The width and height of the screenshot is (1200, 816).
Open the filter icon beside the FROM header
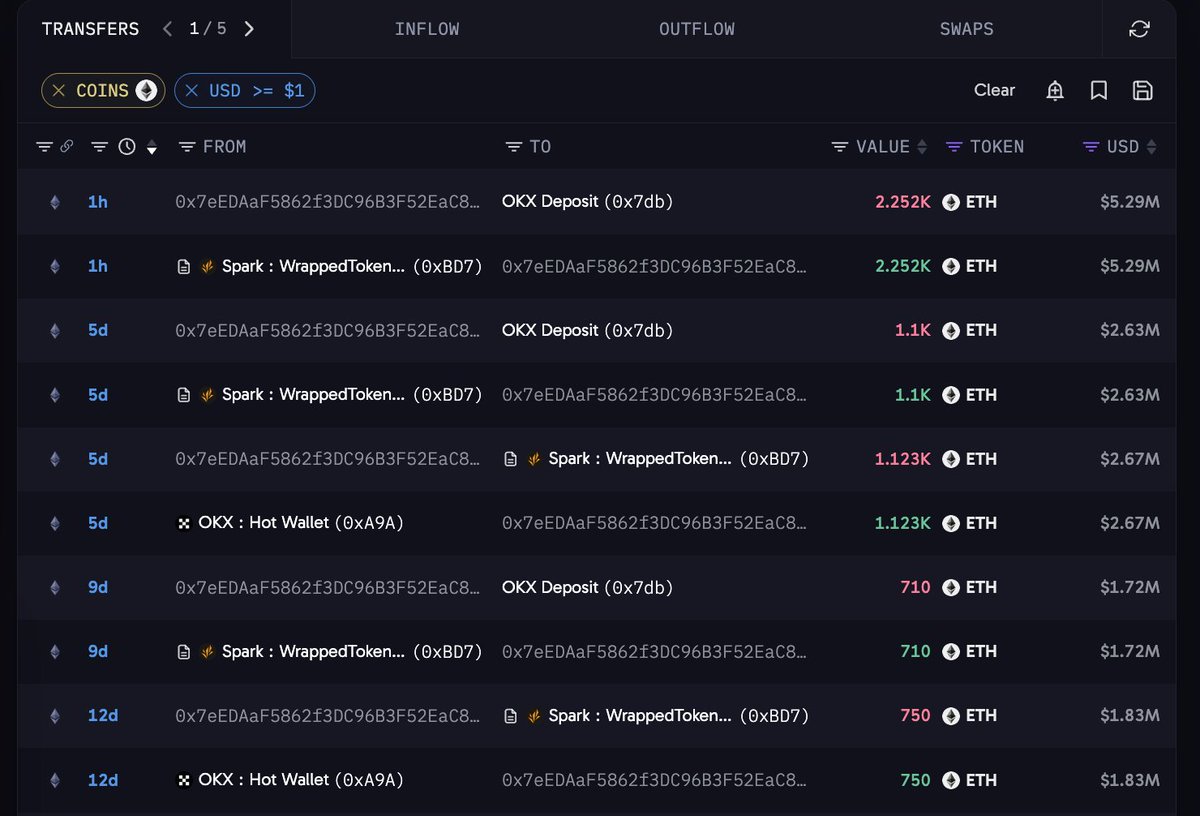click(187, 147)
